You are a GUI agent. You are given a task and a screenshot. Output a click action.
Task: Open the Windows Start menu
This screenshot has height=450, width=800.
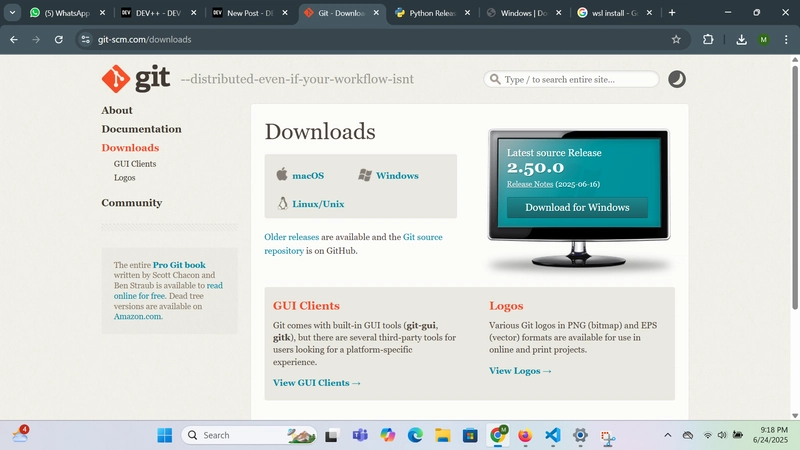[x=164, y=435]
